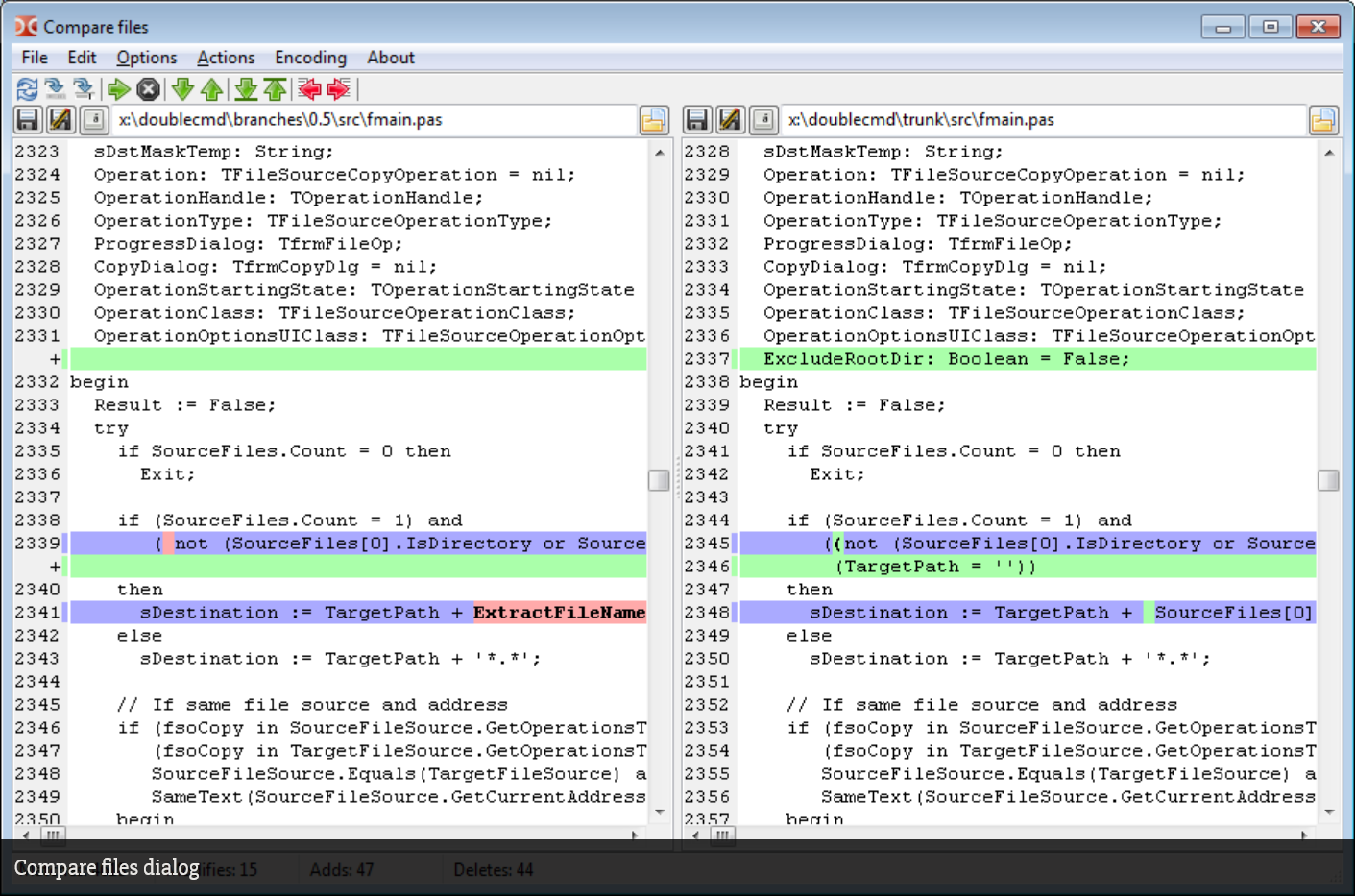Screen dimensions: 1355x896
Task: Save the right file trunk fmain.pas
Action: (697, 120)
